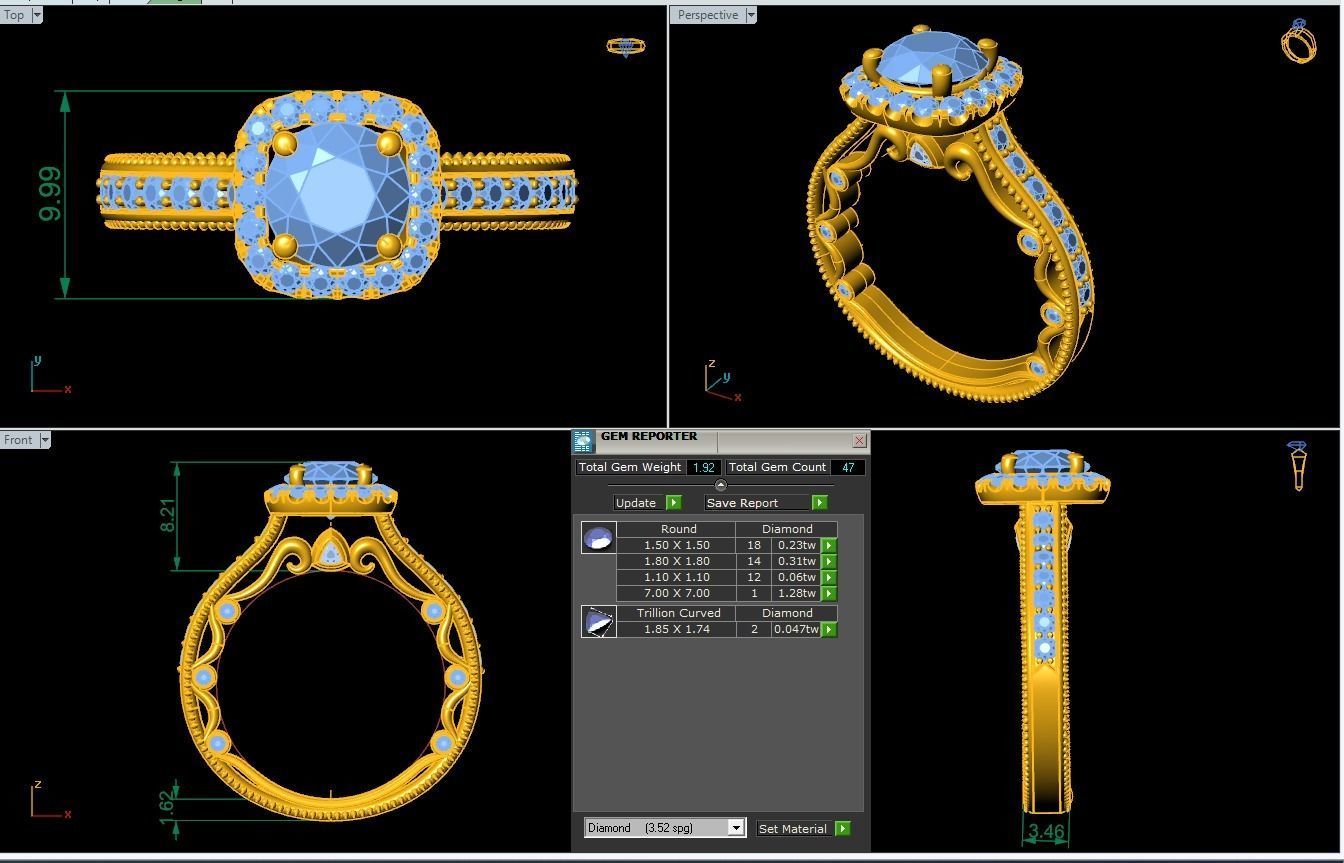Collapse Gem Reporter header with round arrow handle
This screenshot has width=1344, height=863.
pyautogui.click(x=721, y=485)
